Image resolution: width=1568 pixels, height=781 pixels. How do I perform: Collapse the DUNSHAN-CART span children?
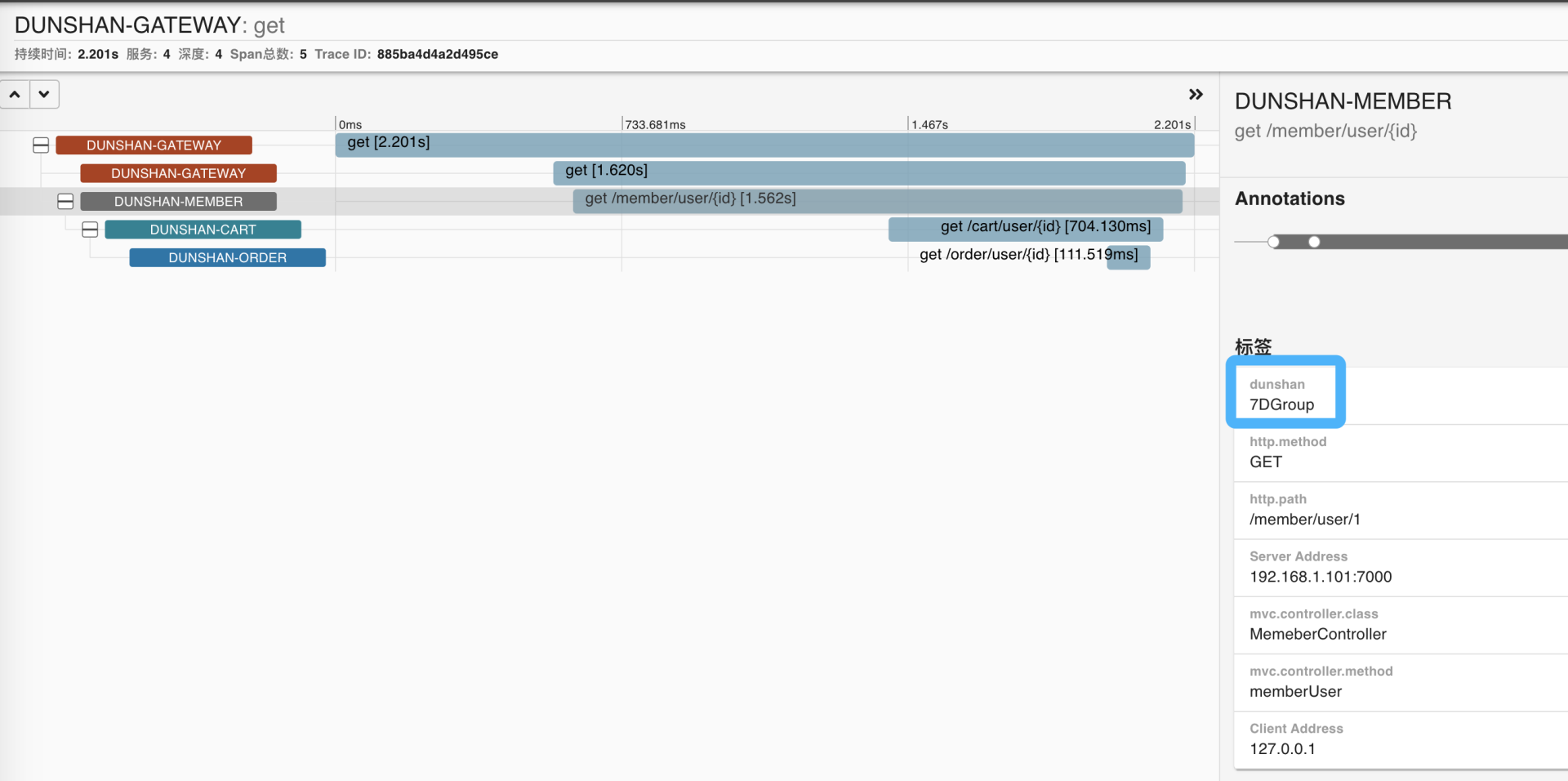point(90,230)
